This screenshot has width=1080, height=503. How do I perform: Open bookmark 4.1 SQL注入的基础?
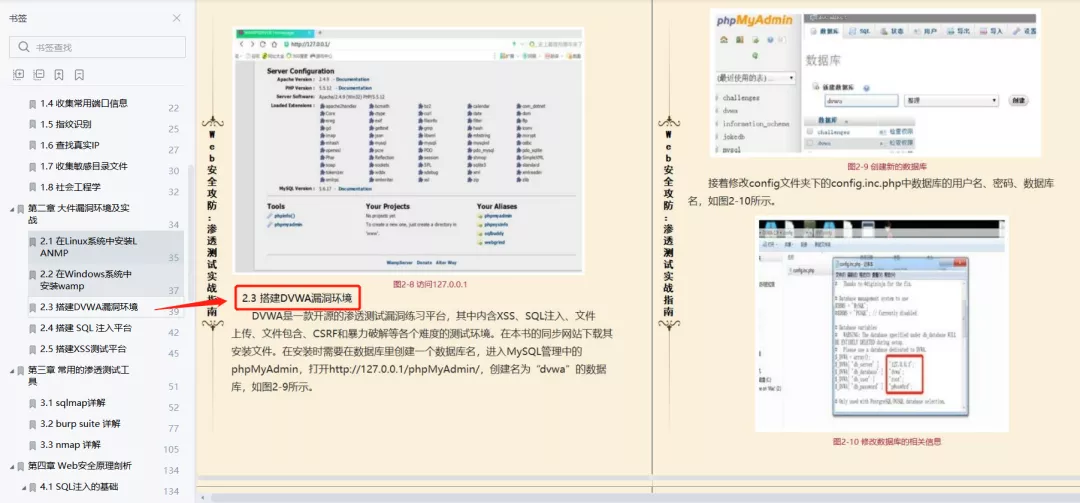(79, 486)
